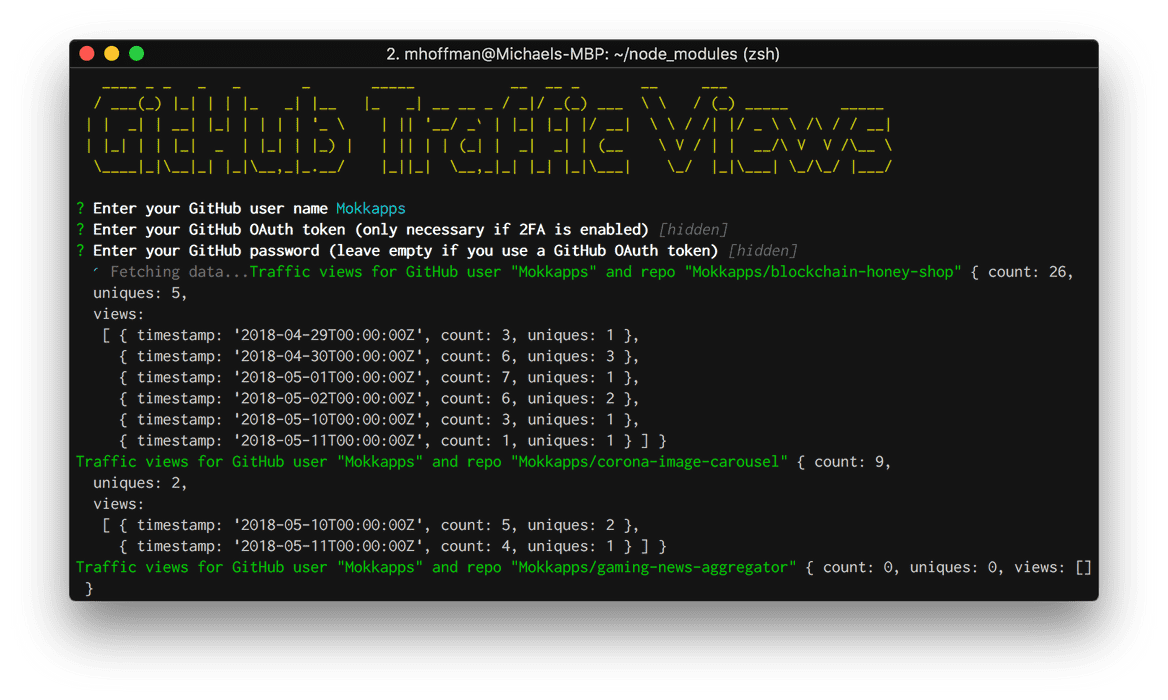This screenshot has width=1168, height=700.
Task: Select repo name "Mokkapps/corona-image-carousel"
Action: (649, 462)
